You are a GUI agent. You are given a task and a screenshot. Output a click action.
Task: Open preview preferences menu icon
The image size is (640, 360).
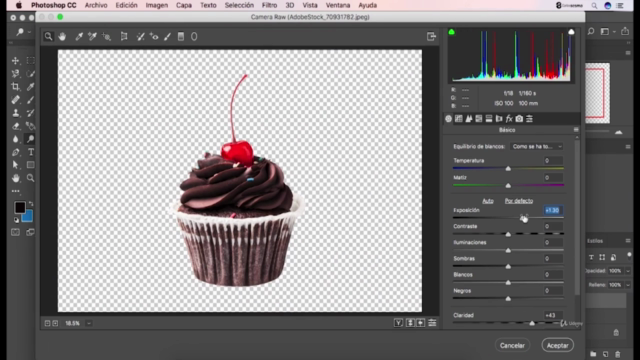click(x=432, y=323)
